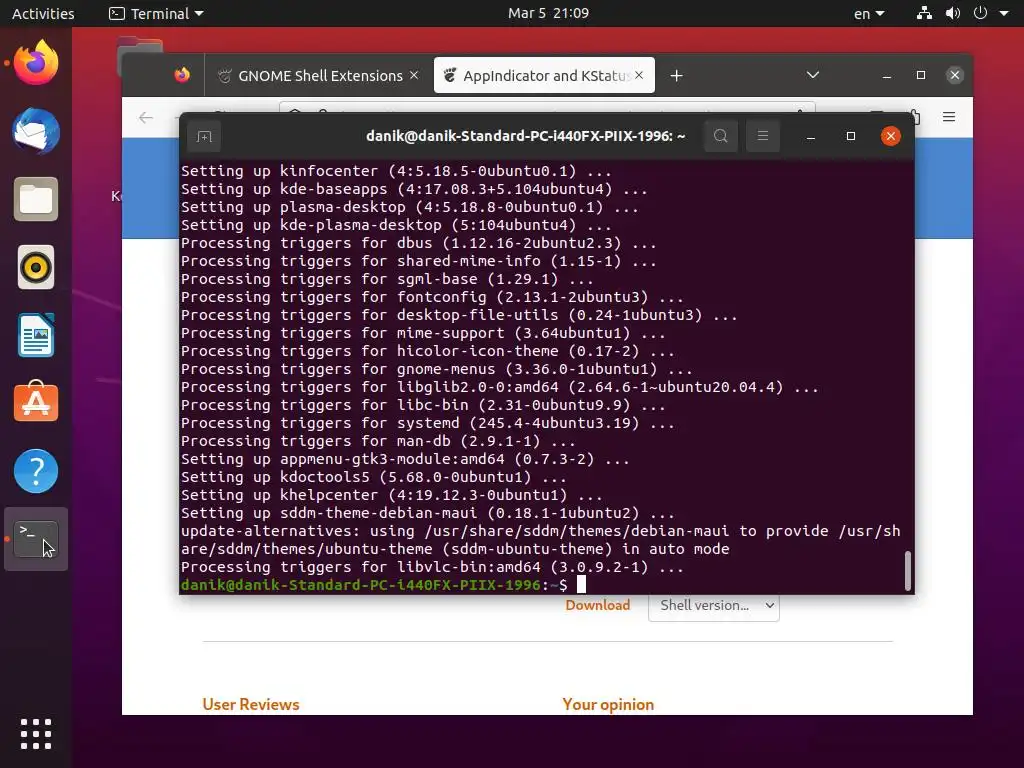Maximize the Firefox window
This screenshot has width=1024, height=768.
coord(921,75)
